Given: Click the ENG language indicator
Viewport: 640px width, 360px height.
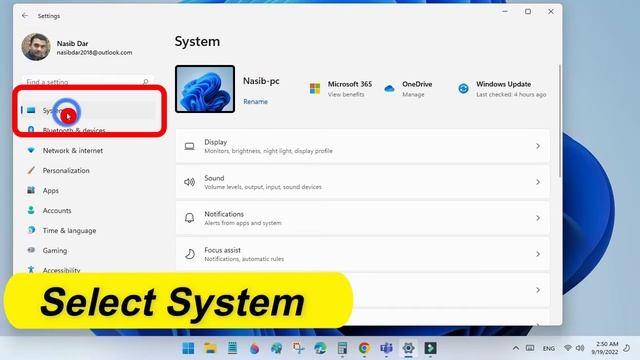Looking at the screenshot, I should tap(549, 349).
